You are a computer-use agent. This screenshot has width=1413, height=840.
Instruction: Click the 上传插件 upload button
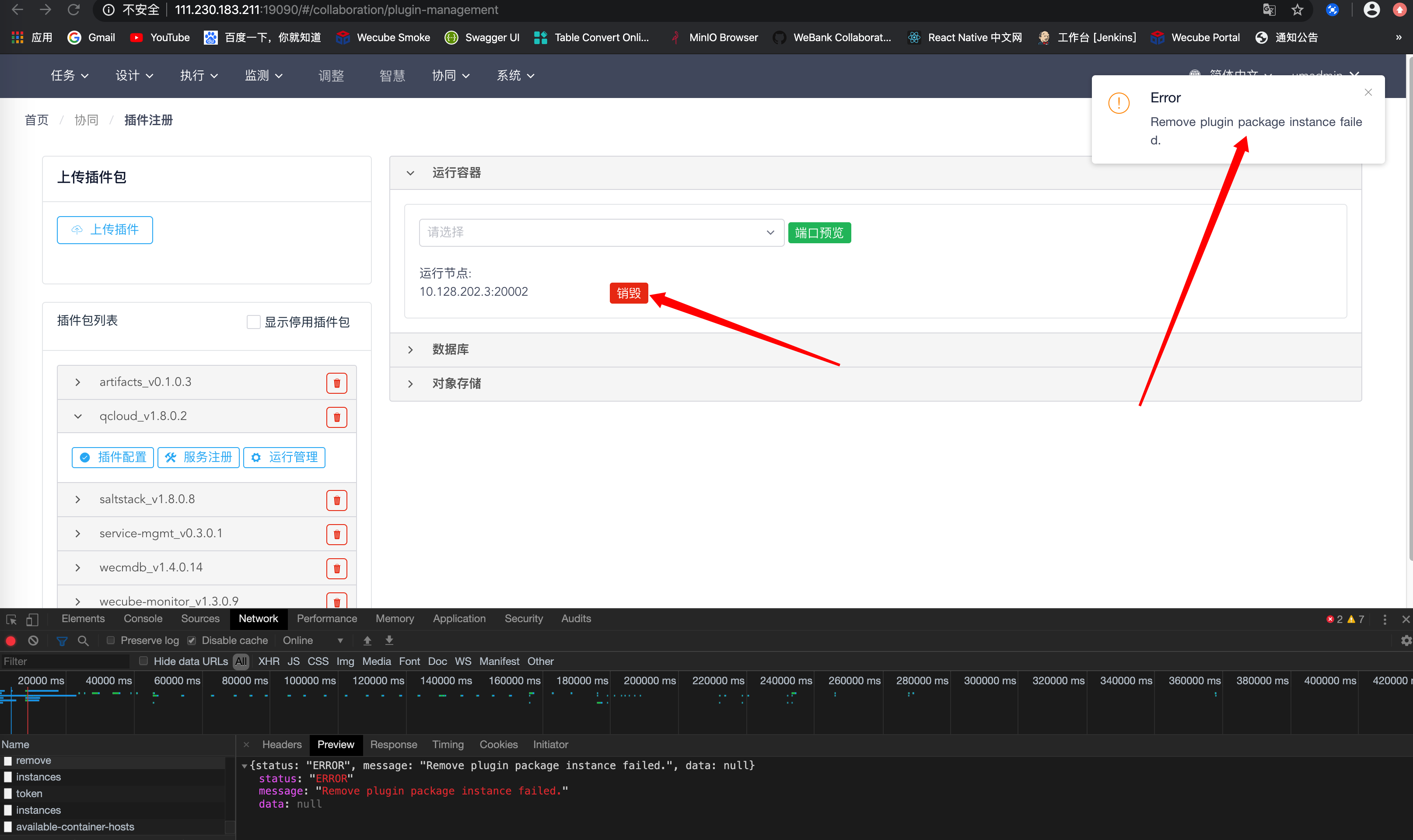coord(105,230)
